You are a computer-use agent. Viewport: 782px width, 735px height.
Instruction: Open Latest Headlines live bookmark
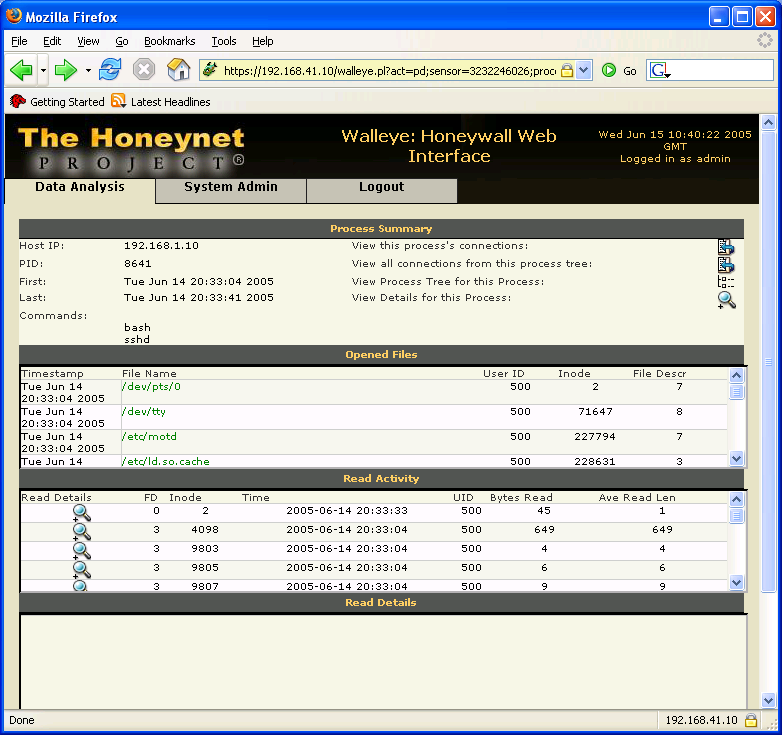[x=161, y=102]
